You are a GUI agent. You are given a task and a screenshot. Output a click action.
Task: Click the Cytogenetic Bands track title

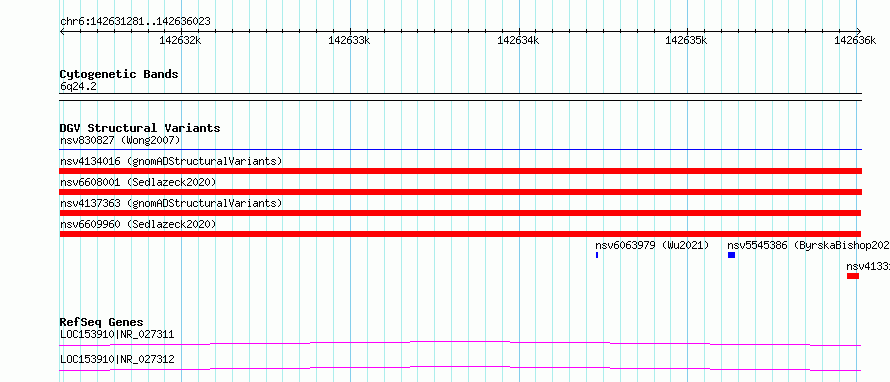[119, 74]
